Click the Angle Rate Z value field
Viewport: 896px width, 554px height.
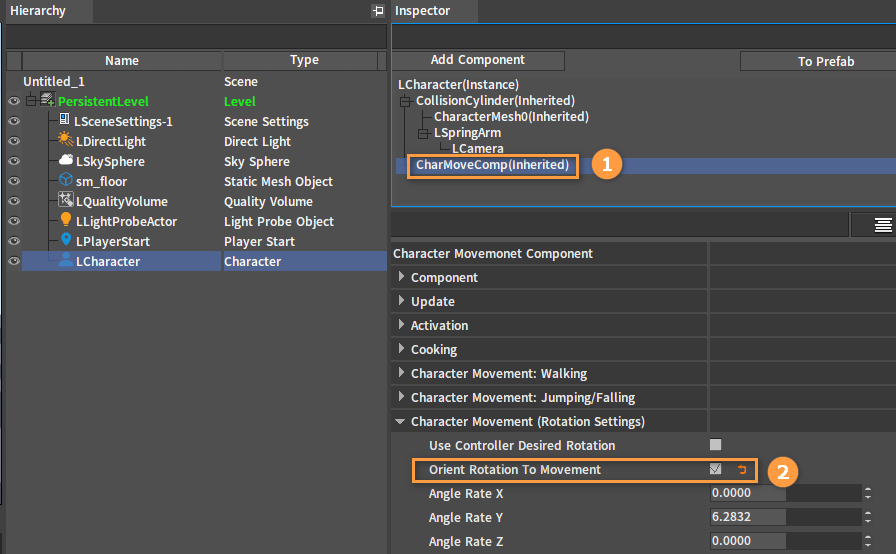click(786, 541)
